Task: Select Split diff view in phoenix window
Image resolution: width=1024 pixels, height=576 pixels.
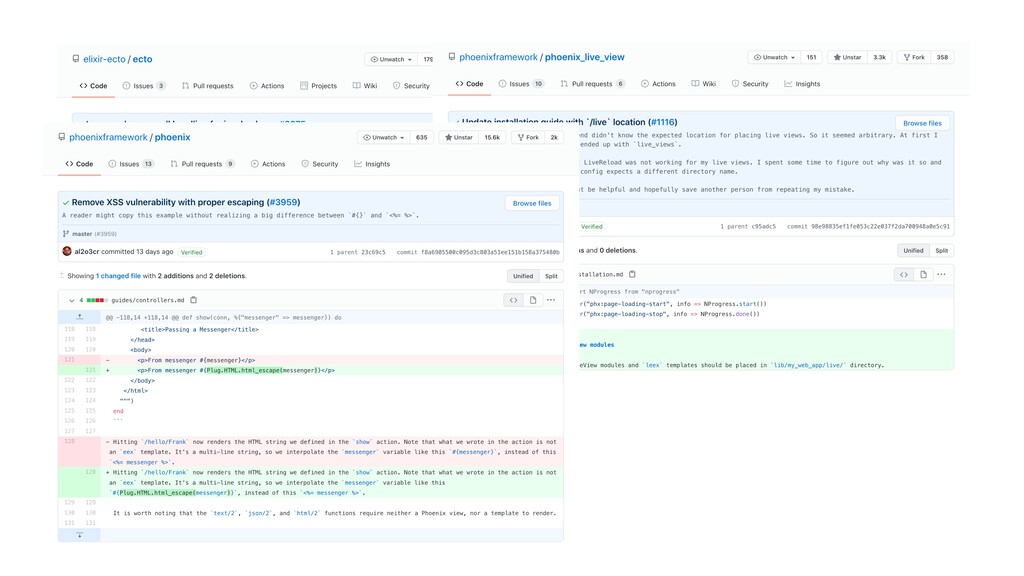Action: [551, 276]
